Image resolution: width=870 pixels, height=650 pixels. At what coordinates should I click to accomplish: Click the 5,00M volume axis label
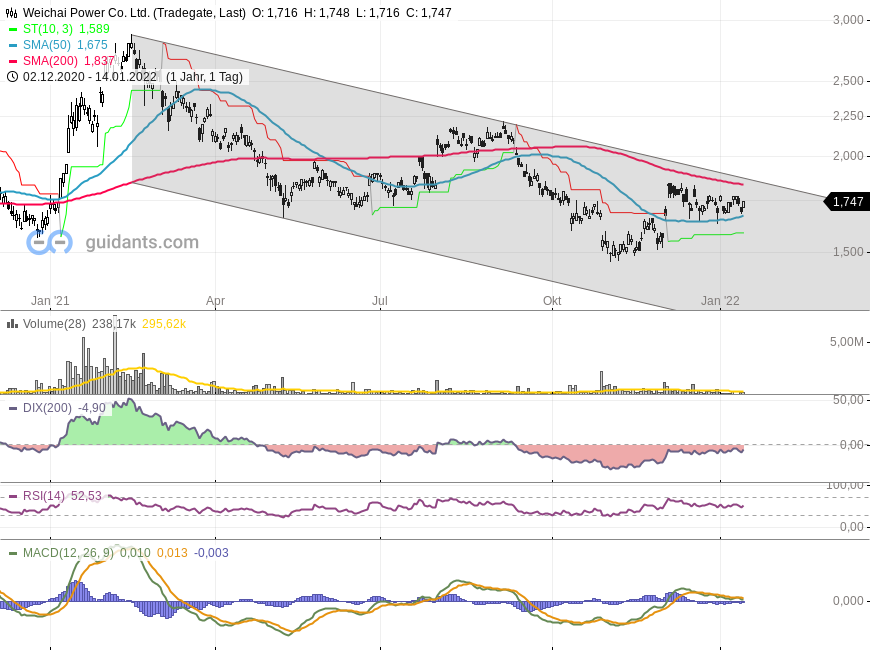[847, 342]
